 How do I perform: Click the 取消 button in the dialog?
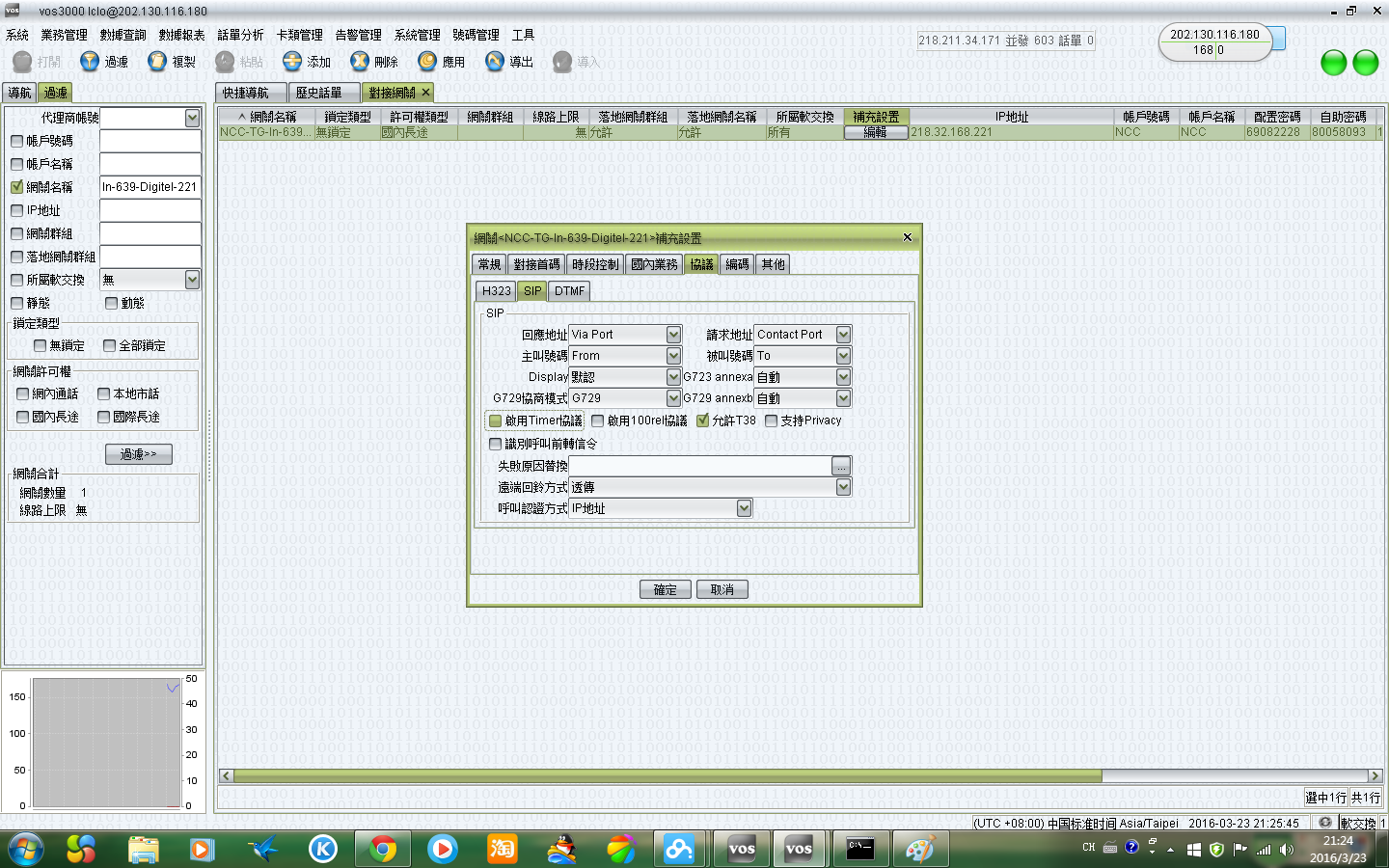click(722, 589)
